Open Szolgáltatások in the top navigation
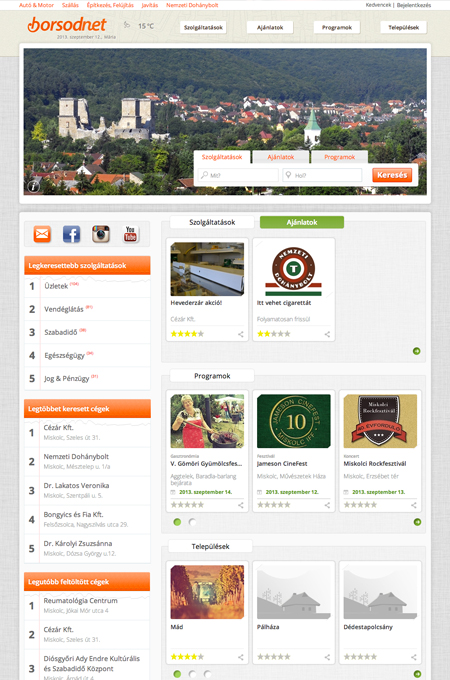 tap(203, 27)
